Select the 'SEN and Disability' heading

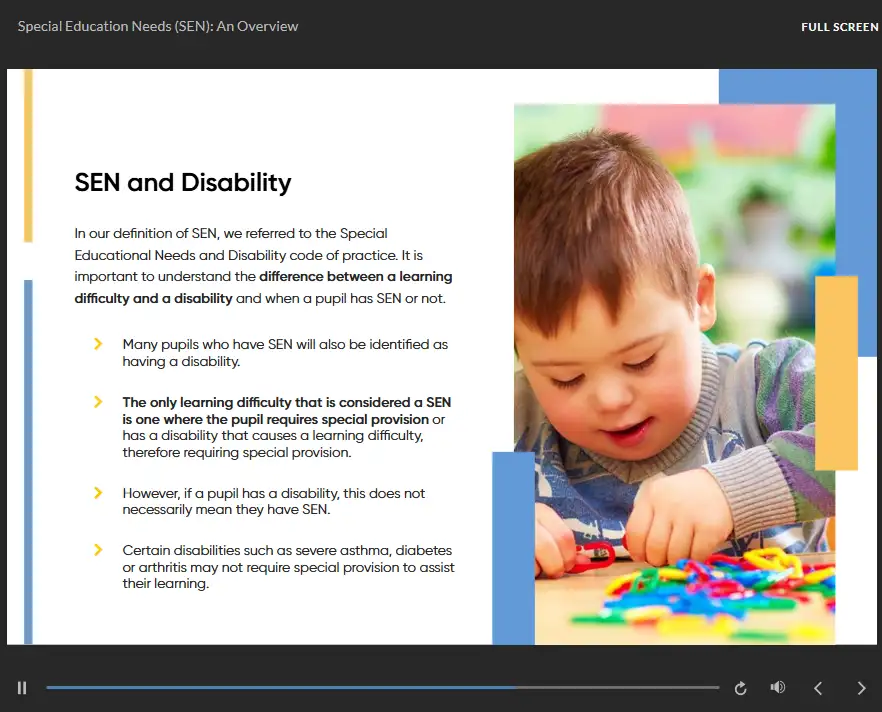[x=183, y=182]
